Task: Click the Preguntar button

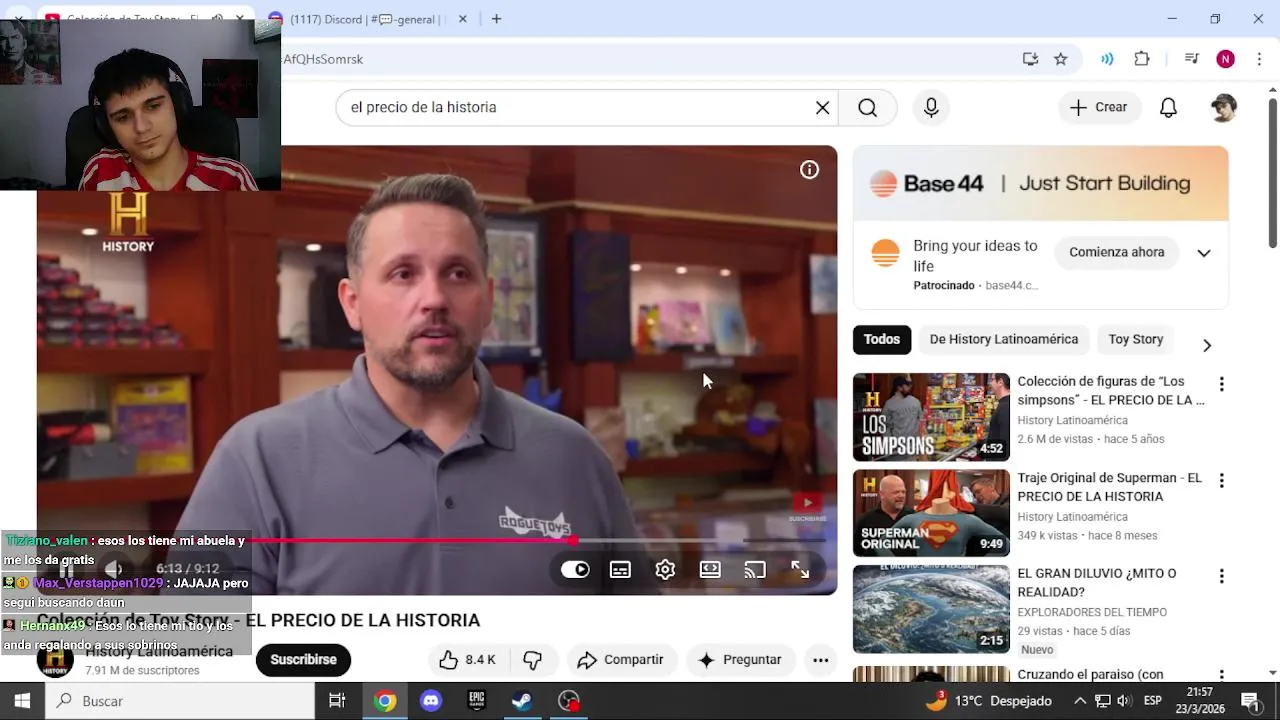Action: (x=740, y=660)
